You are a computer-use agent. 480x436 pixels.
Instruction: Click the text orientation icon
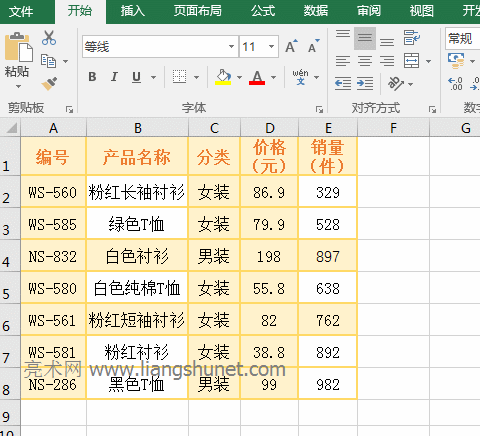point(396,83)
